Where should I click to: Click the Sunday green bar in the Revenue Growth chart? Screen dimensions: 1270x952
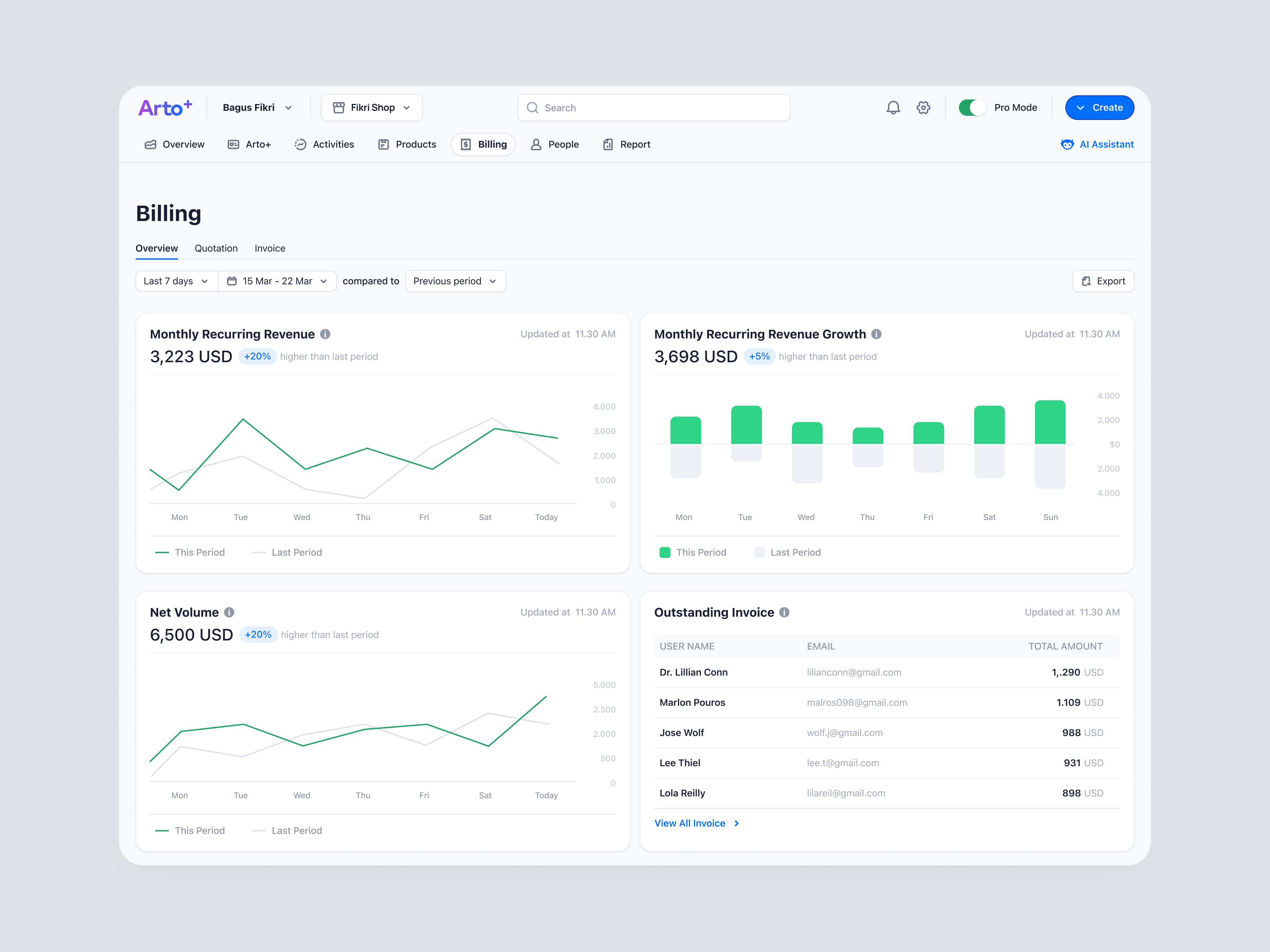pos(1050,422)
